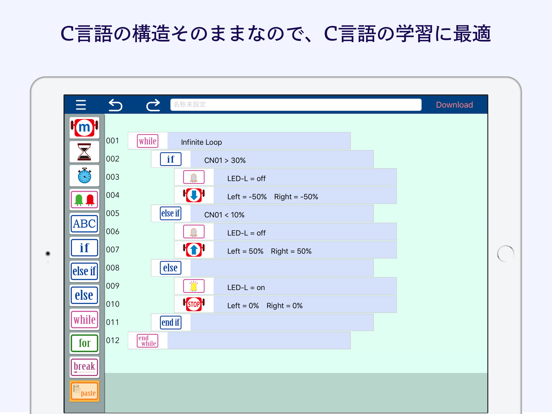The height and width of the screenshot is (414, 552).
Task: Click the else if icon on line 005
Action: 171,213
